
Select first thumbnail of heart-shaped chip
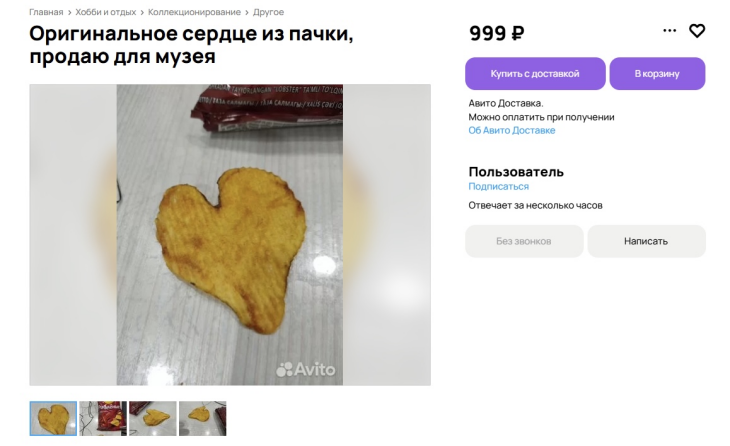coord(53,419)
